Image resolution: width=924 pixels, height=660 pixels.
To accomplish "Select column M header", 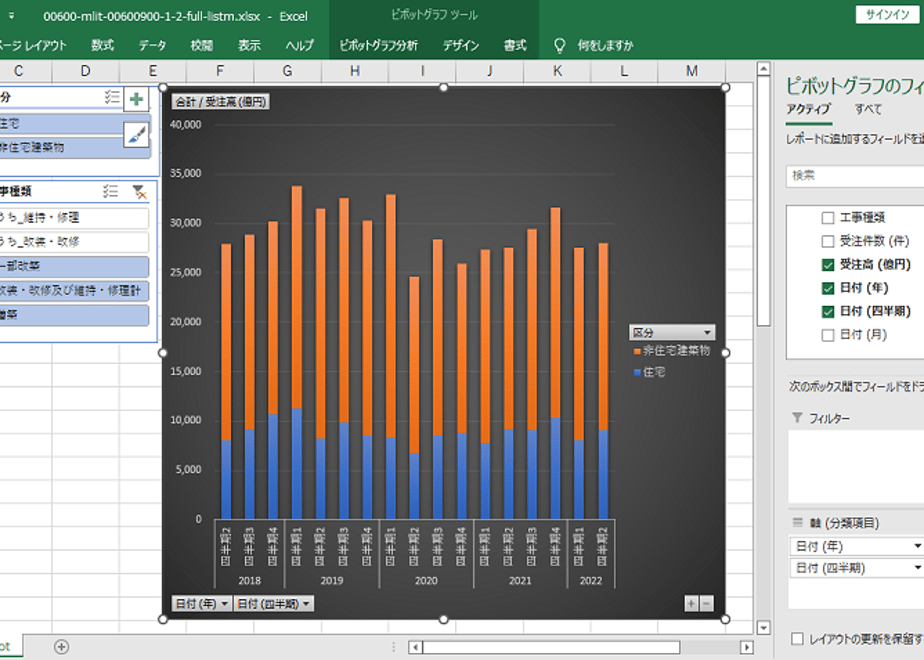I will click(691, 71).
